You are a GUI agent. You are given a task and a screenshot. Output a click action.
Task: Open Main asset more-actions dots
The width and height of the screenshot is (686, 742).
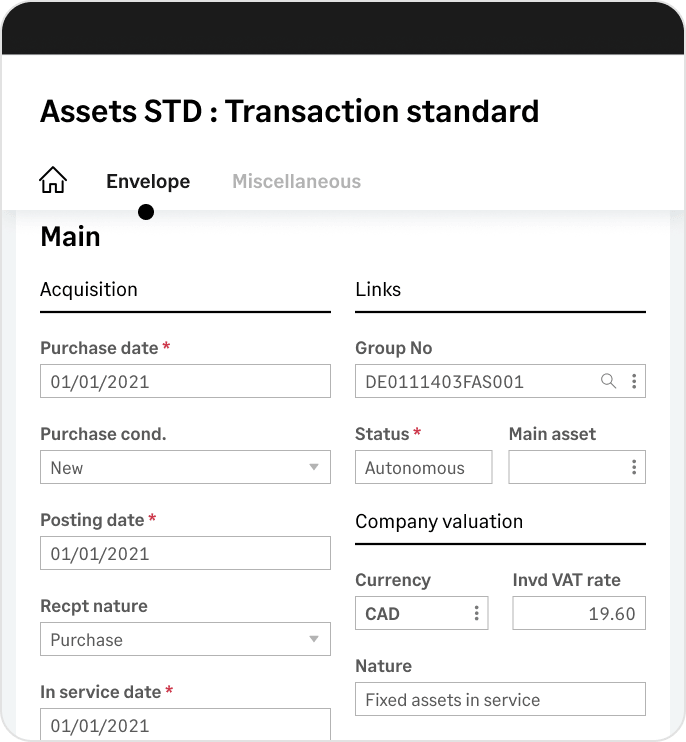pos(634,467)
